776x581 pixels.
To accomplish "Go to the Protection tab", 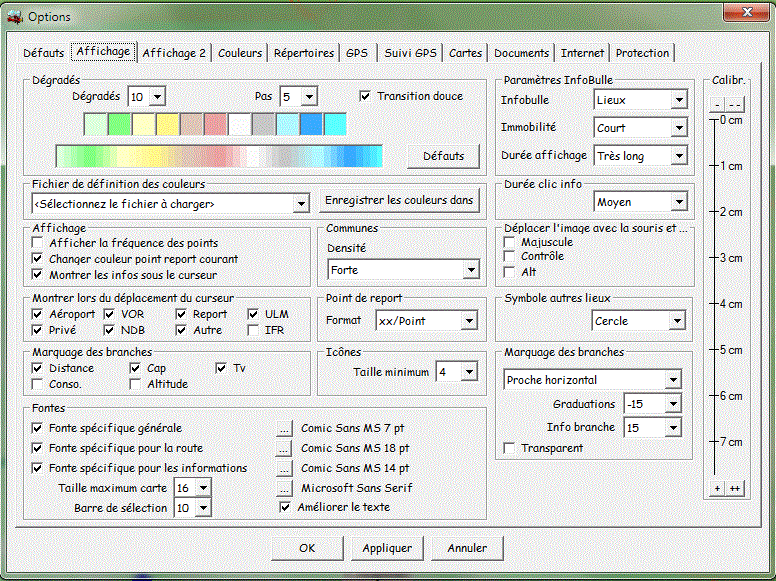I will (x=642, y=53).
